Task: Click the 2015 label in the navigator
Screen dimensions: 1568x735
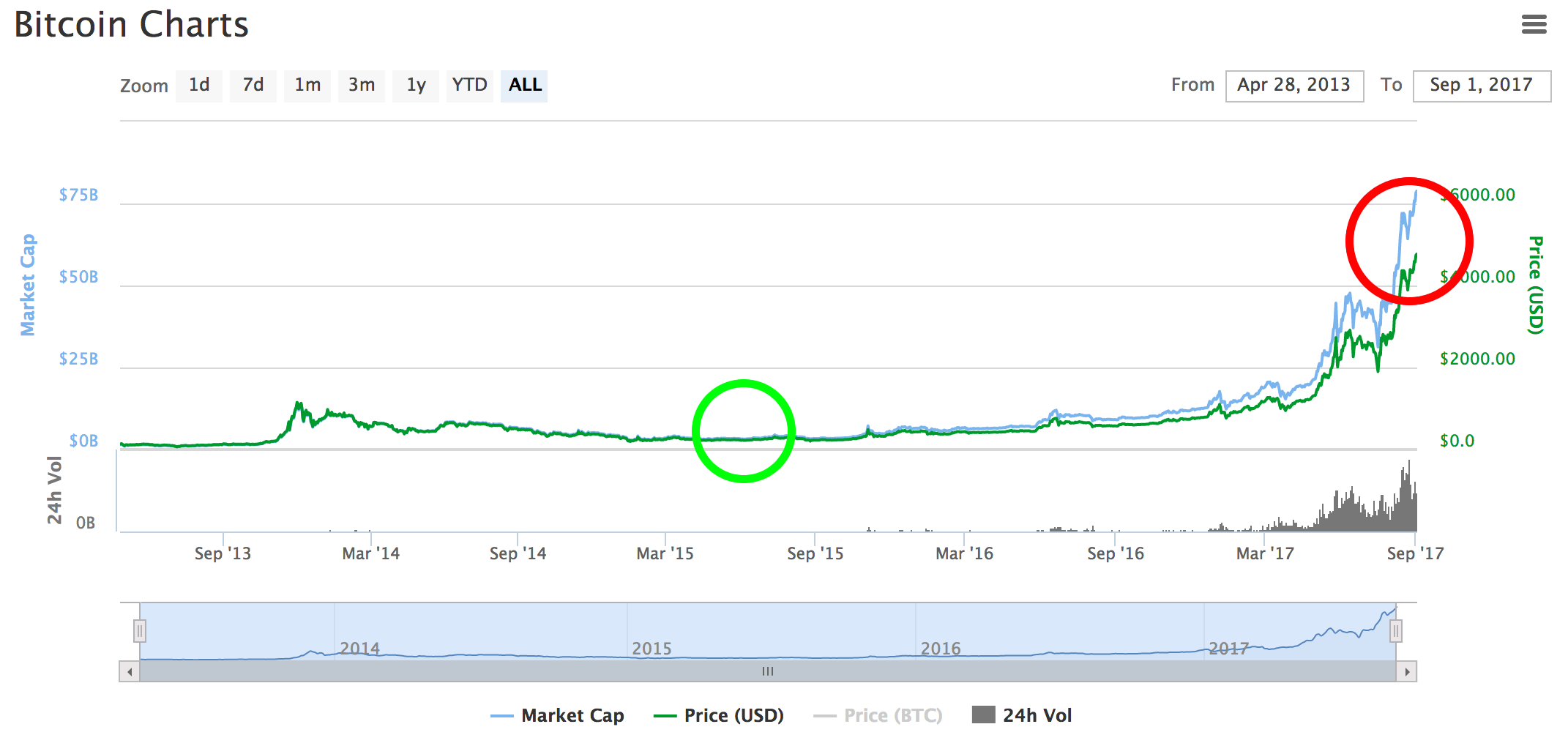Action: click(652, 649)
